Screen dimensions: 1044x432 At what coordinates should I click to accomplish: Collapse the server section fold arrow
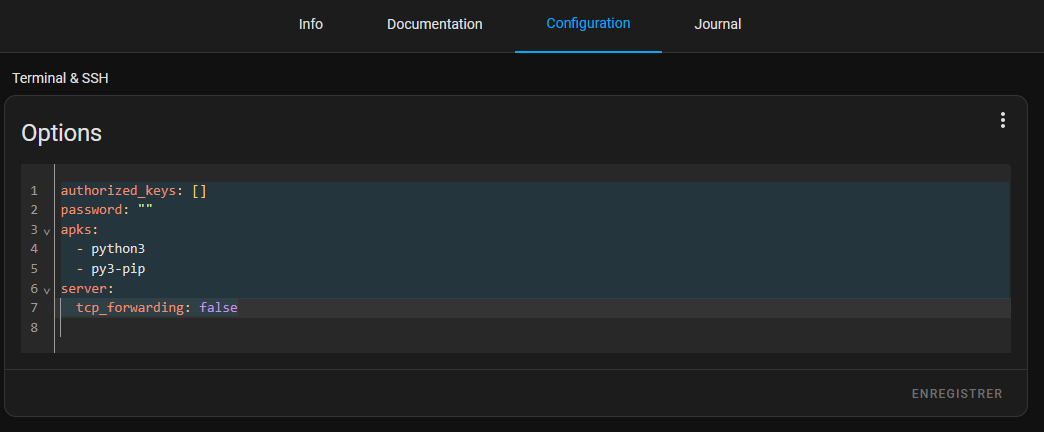[x=46, y=290]
